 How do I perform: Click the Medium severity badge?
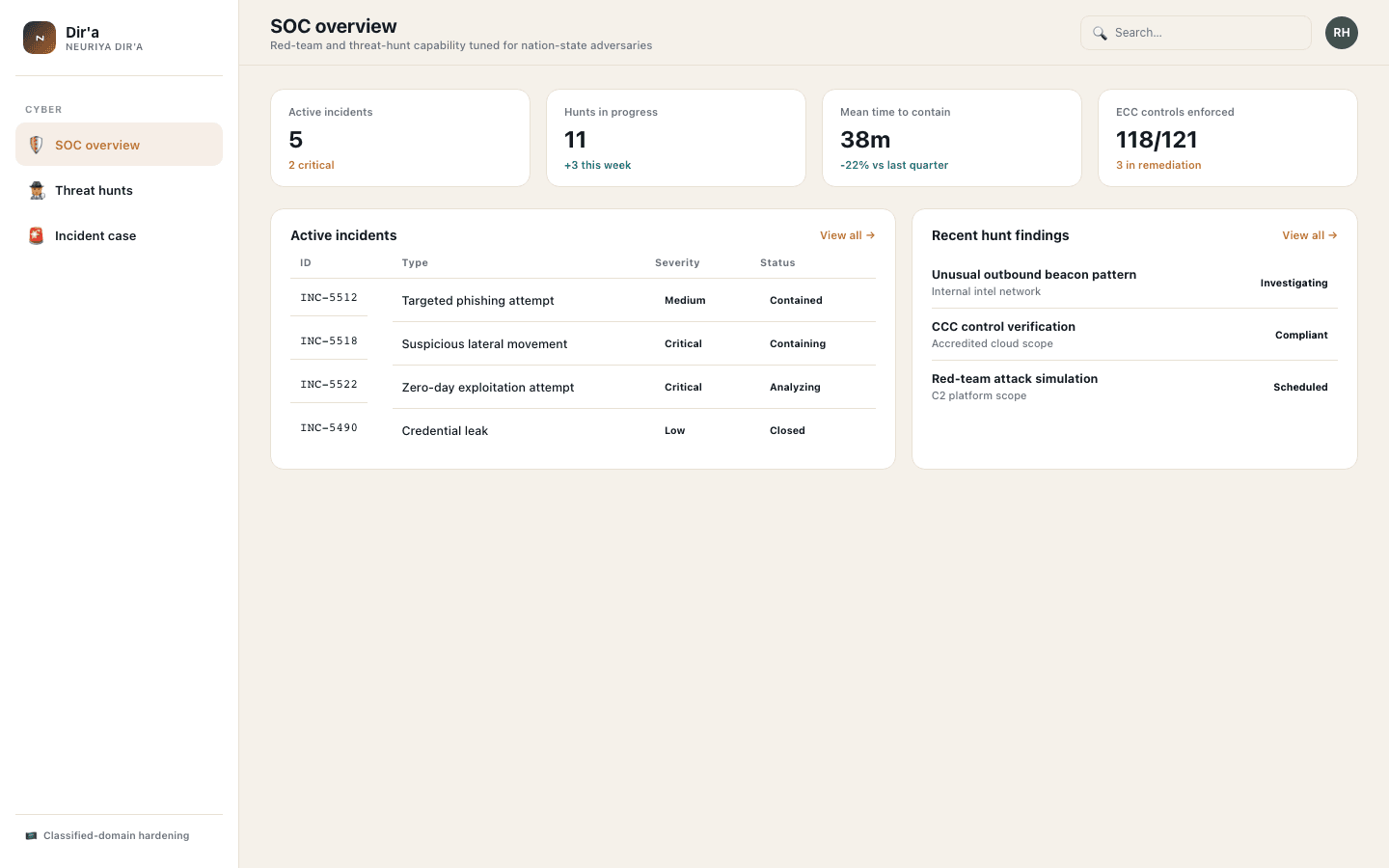[x=685, y=301]
